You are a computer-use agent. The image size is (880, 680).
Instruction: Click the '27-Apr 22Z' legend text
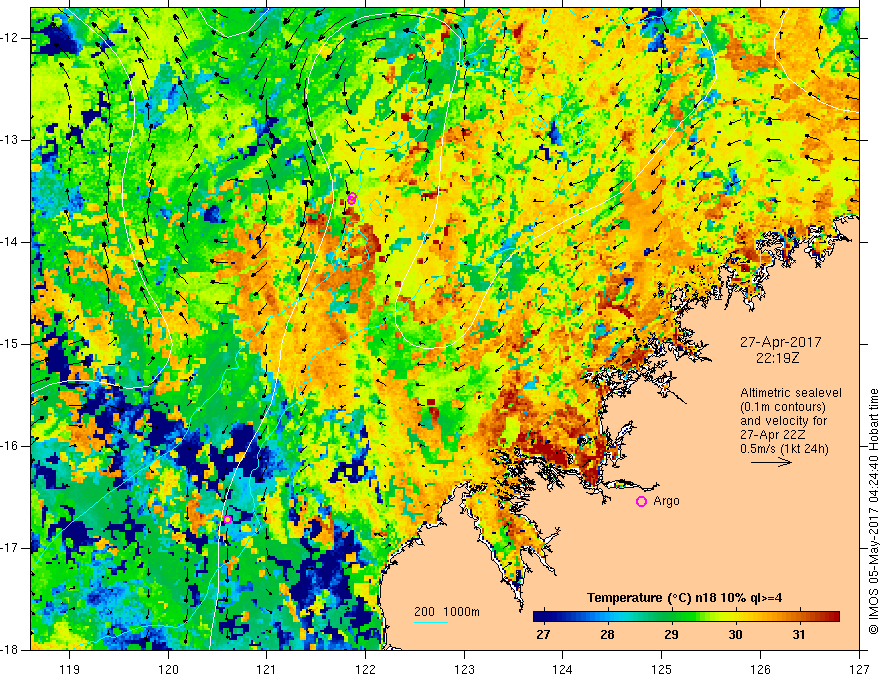coord(774,435)
